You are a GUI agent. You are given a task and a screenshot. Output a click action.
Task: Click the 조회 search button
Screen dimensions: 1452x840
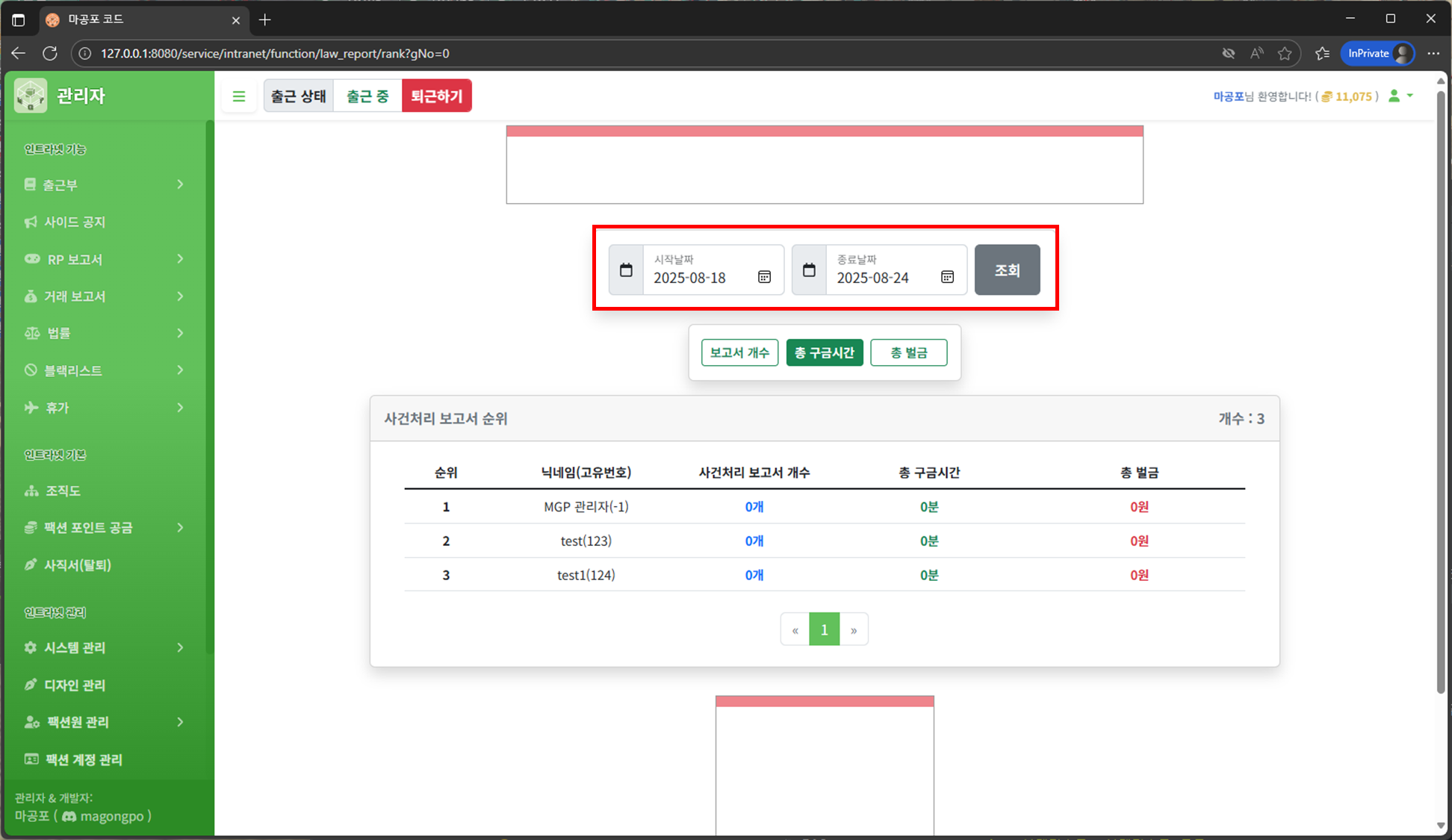coord(1008,270)
